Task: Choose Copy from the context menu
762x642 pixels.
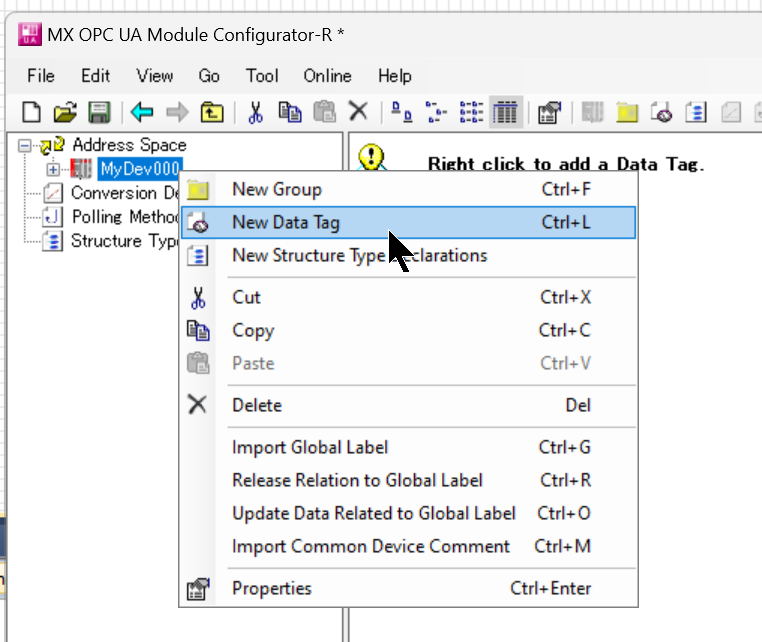Action: click(x=409, y=330)
